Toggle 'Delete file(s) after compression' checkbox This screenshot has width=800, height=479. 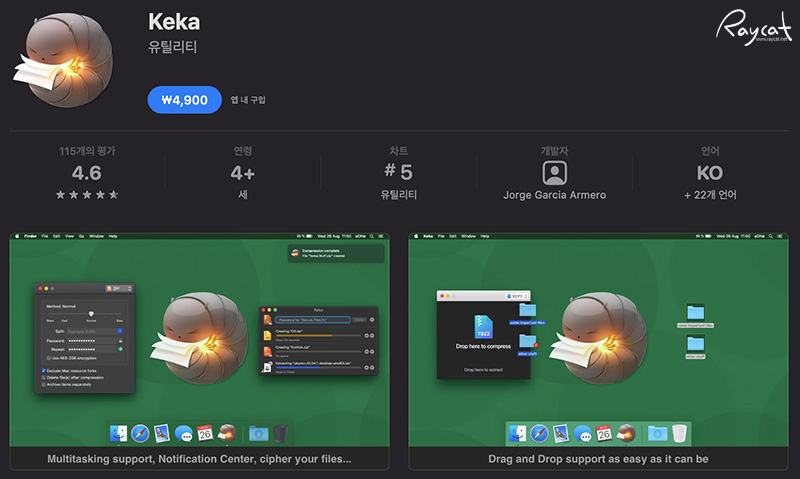tap(43, 377)
